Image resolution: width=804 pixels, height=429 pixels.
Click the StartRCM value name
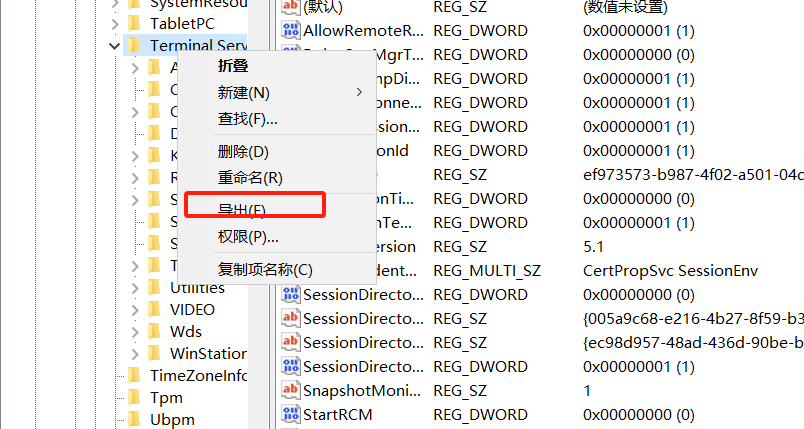click(x=337, y=414)
